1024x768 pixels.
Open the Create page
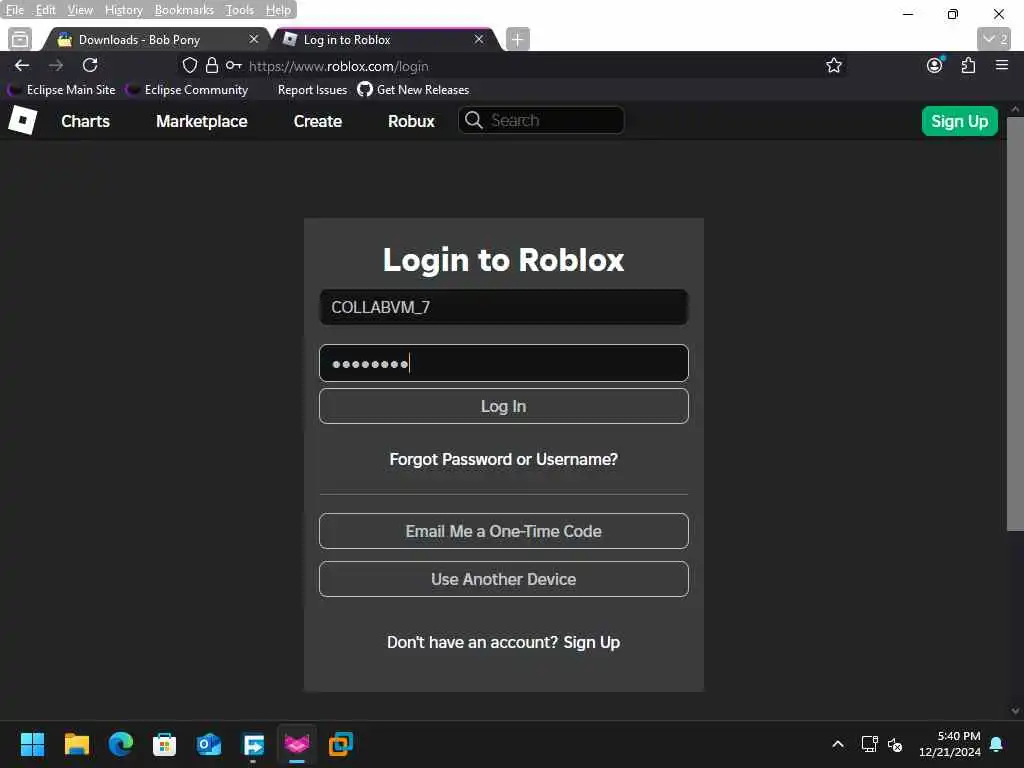pos(317,121)
